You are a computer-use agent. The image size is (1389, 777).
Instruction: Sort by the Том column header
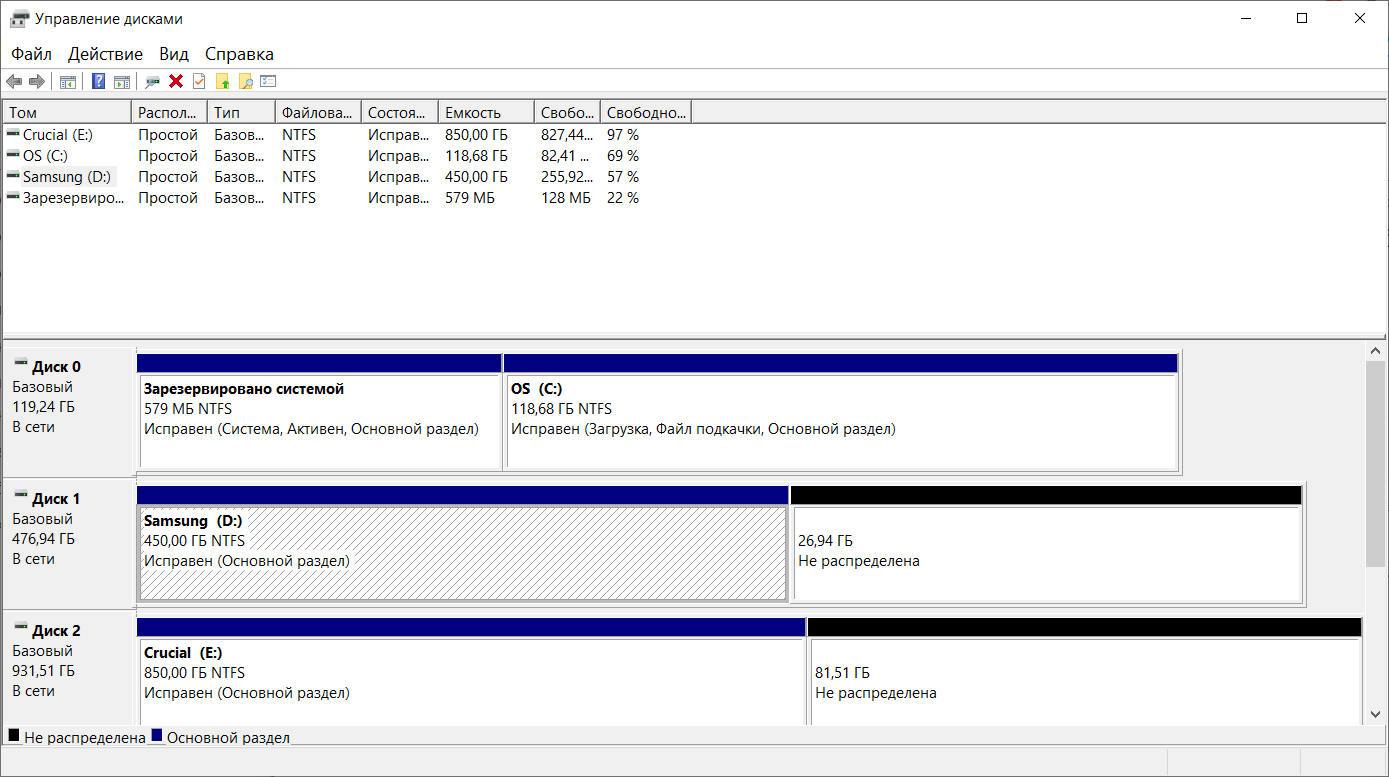pos(67,112)
